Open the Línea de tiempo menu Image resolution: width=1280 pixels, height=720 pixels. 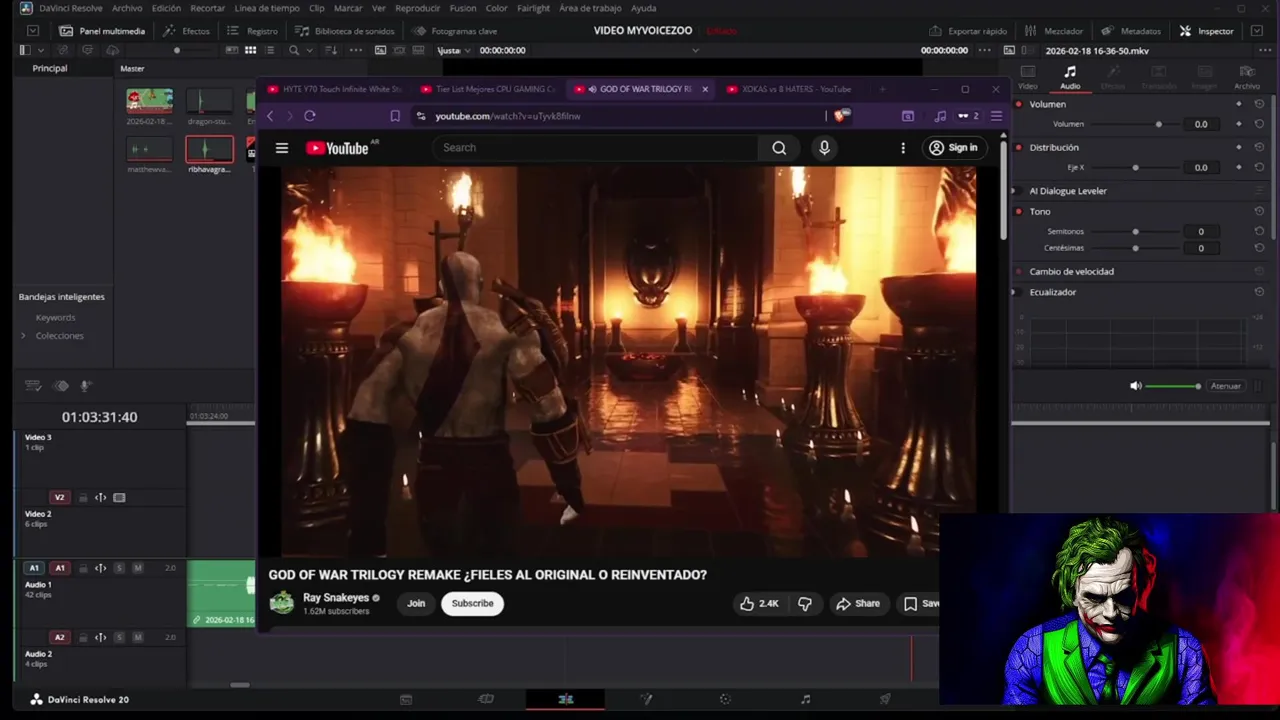pos(267,8)
